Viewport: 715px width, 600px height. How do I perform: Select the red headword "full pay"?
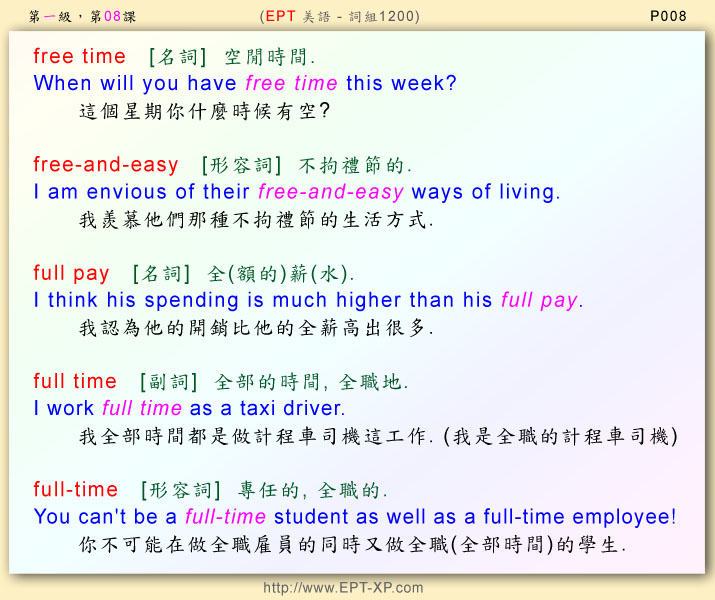(x=71, y=272)
